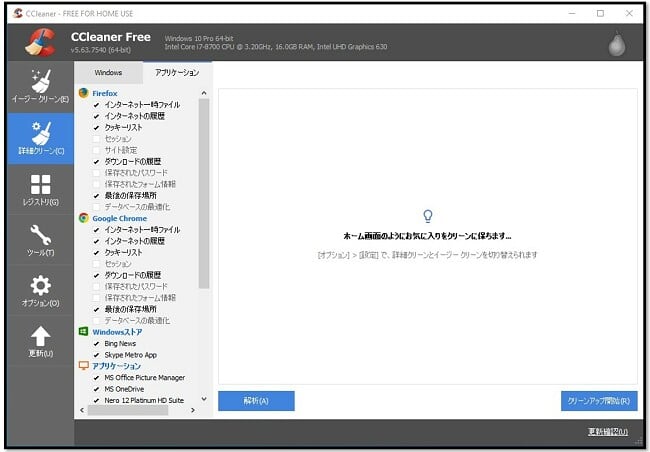Uncheck Chrome ダウンロードの履歴
The image size is (650, 452).
[x=96, y=275]
